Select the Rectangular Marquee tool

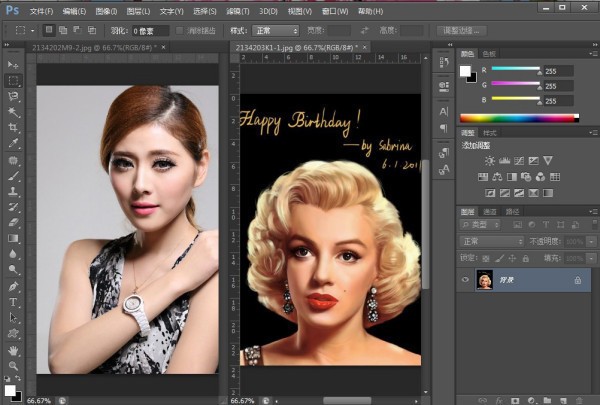(x=13, y=80)
